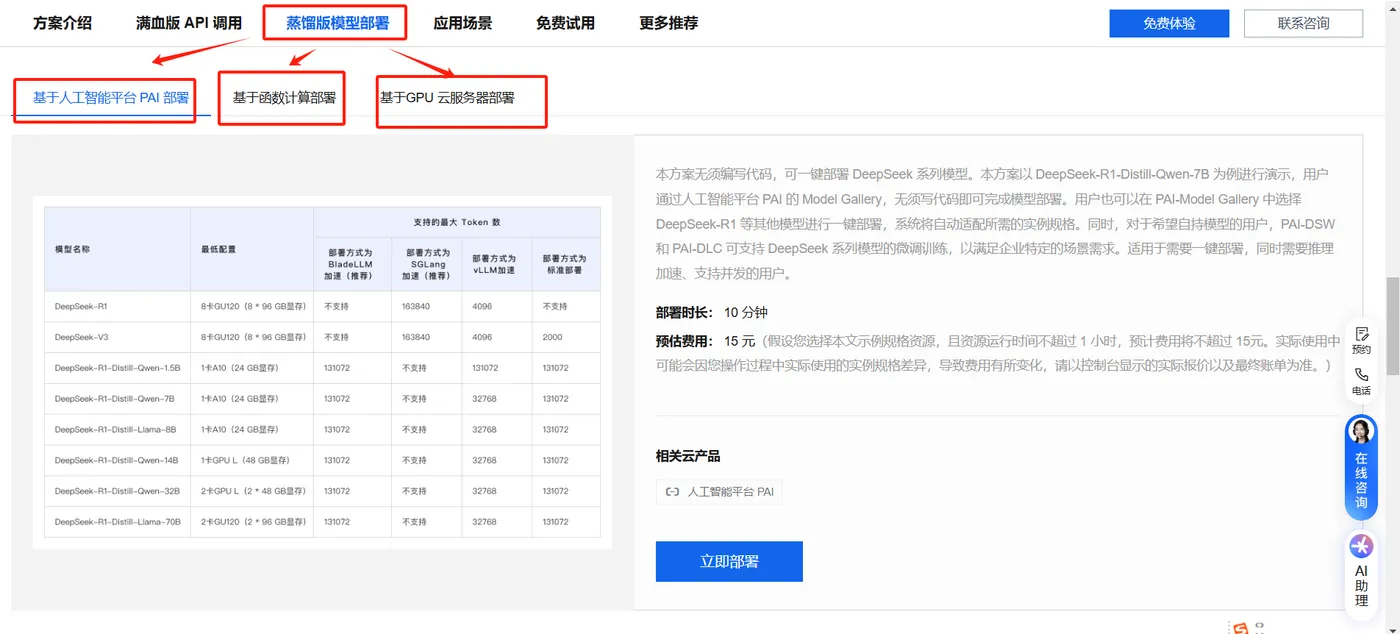
Task: Click the blue 免费体验 button
Action: point(1169,23)
